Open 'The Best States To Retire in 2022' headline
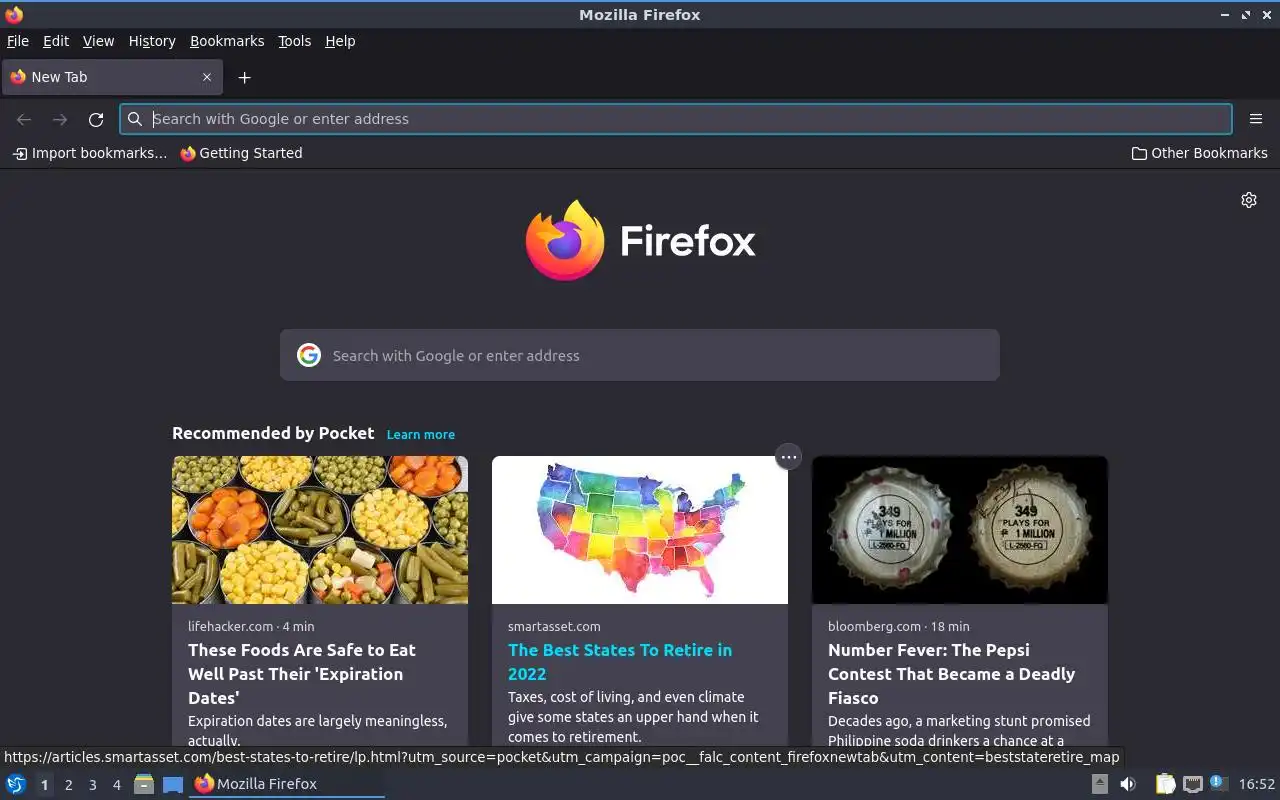This screenshot has width=1280, height=800. tap(620, 662)
